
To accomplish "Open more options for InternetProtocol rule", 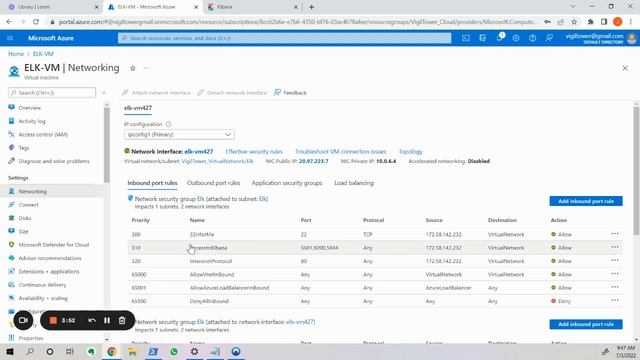I will [x=615, y=260].
